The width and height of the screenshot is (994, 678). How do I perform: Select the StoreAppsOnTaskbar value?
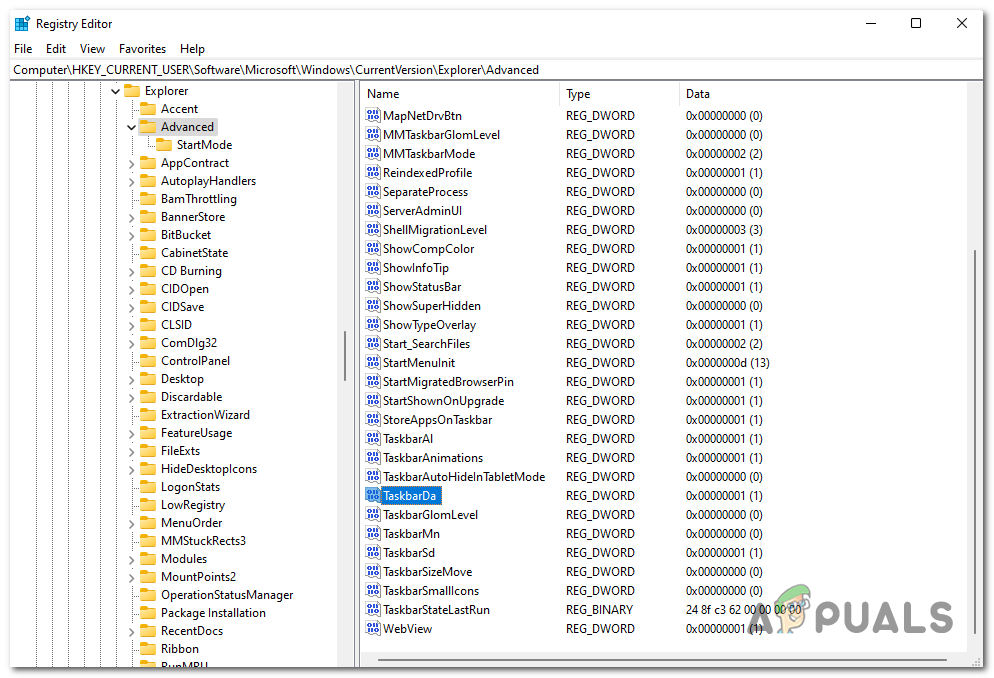click(x=437, y=419)
